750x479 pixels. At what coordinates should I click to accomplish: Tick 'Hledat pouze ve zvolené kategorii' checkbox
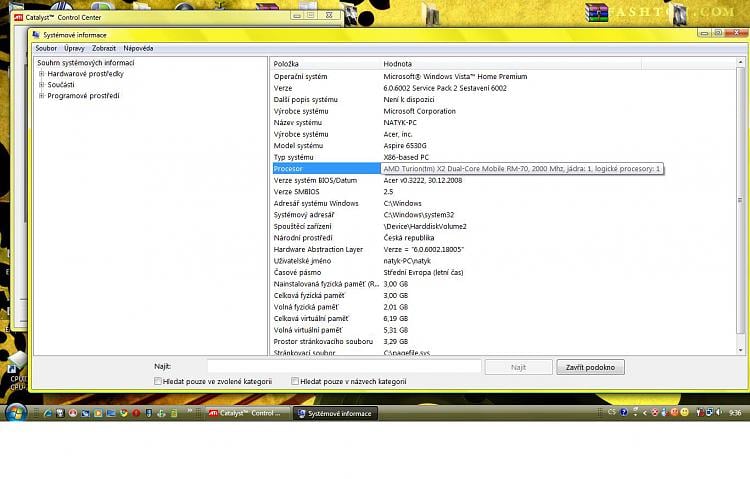(x=158, y=381)
